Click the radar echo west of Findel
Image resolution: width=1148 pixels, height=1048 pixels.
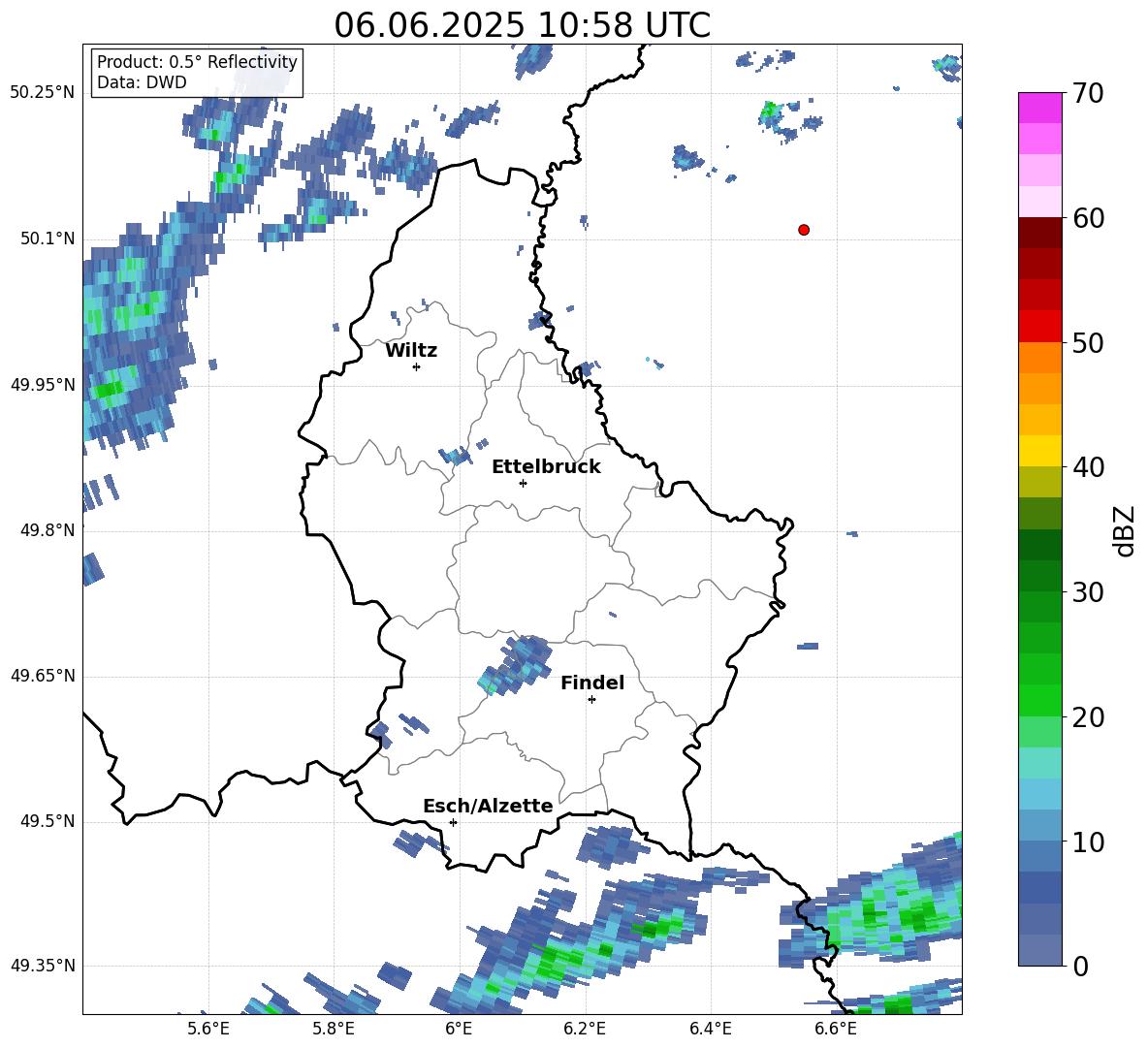[x=515, y=664]
